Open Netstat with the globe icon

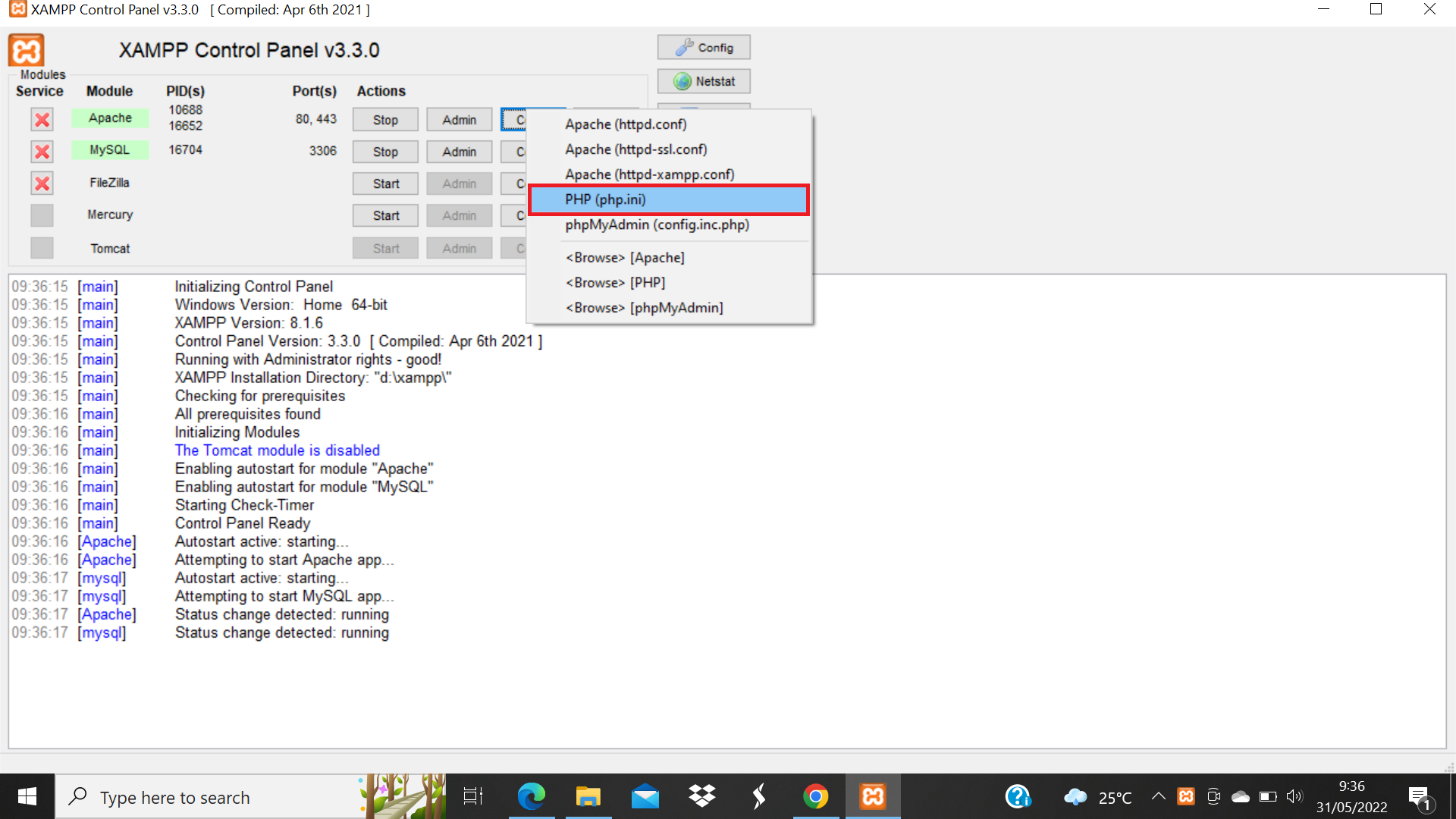point(704,81)
